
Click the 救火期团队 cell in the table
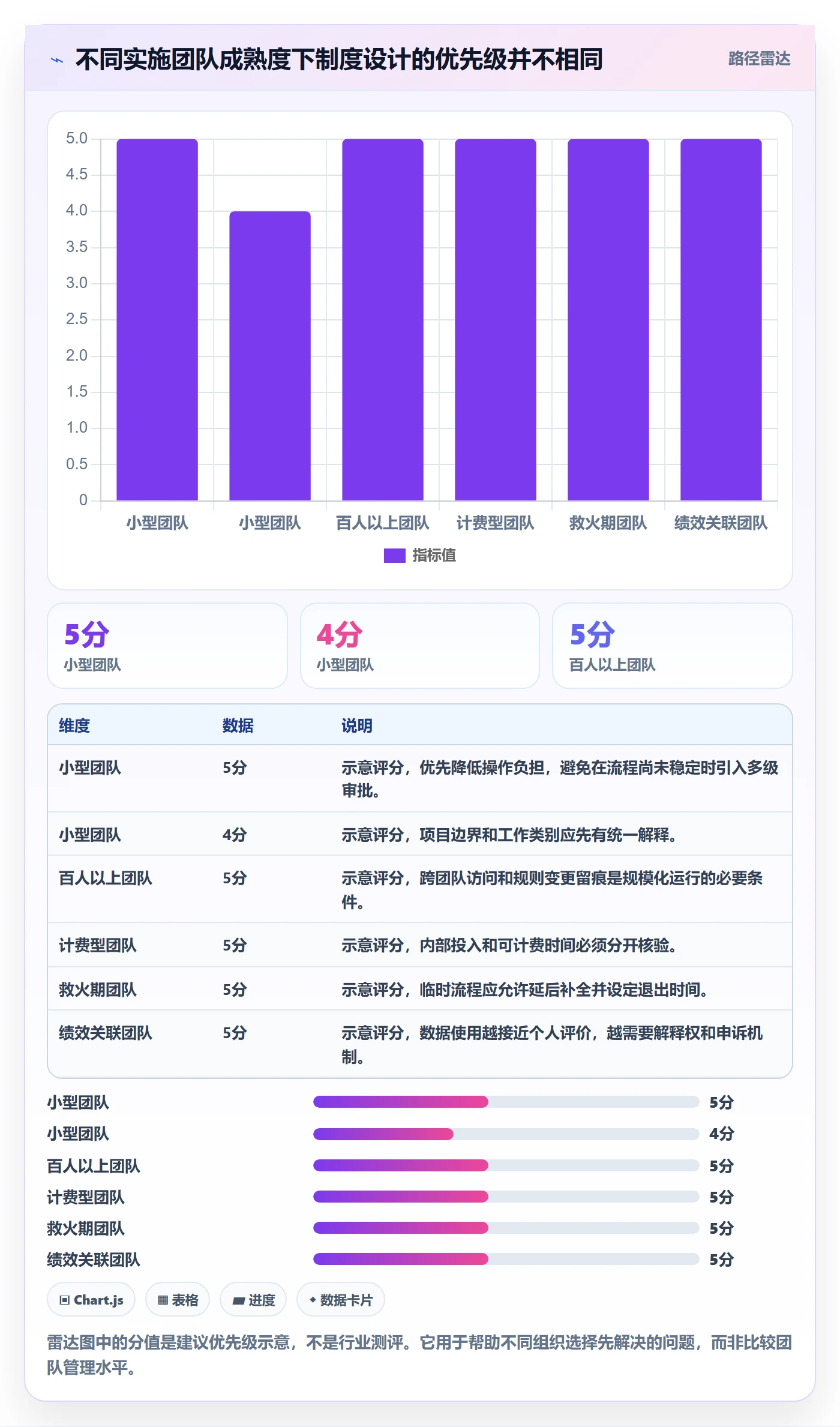98,990
